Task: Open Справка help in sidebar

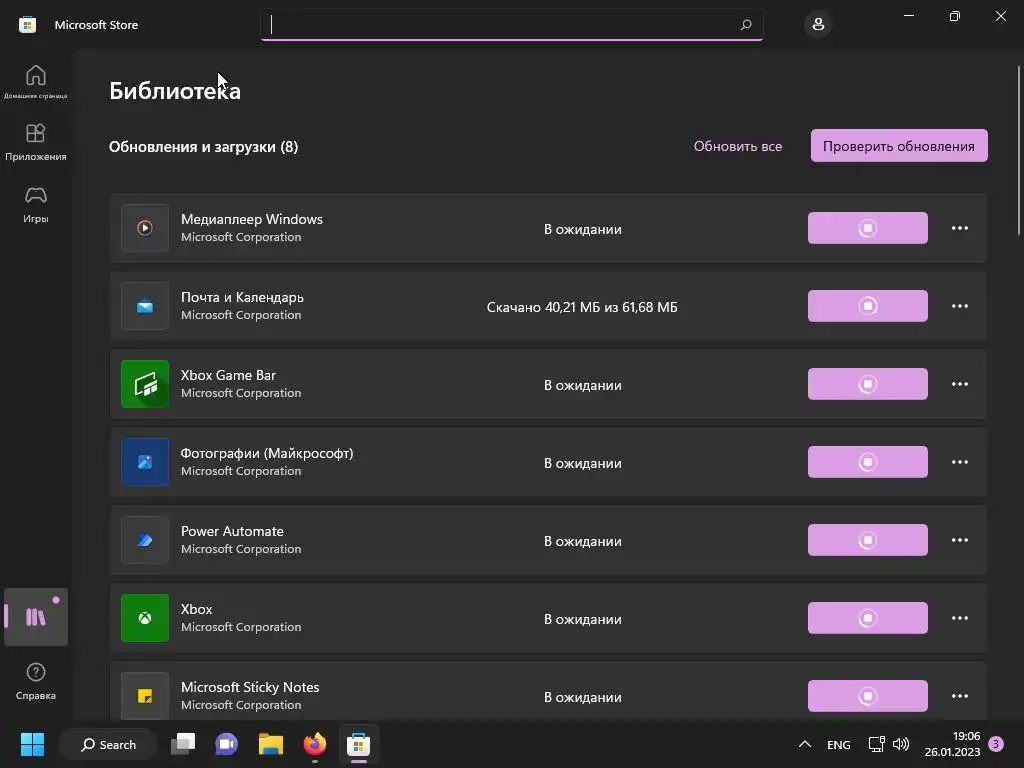Action: [x=35, y=681]
